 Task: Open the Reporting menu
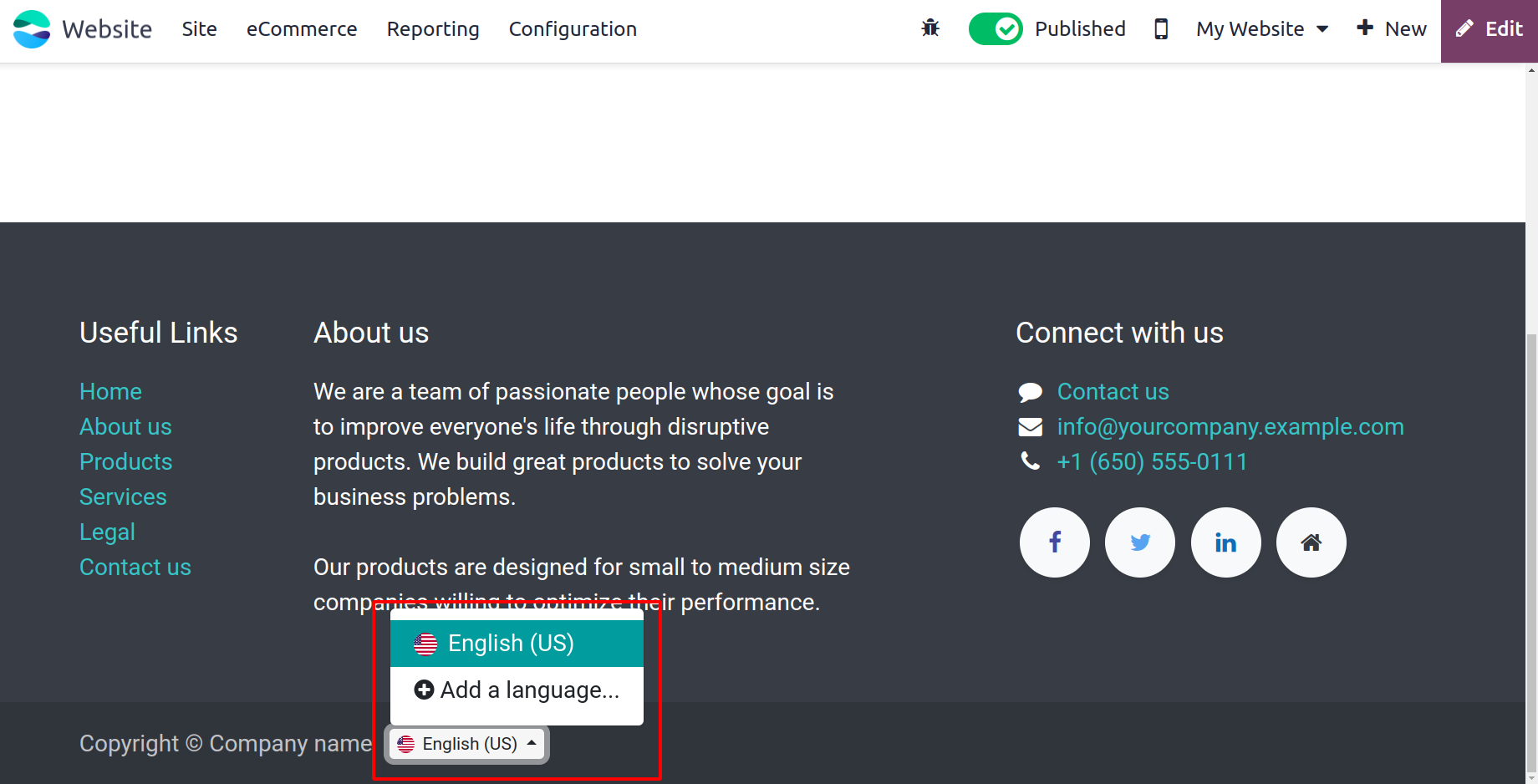(433, 29)
